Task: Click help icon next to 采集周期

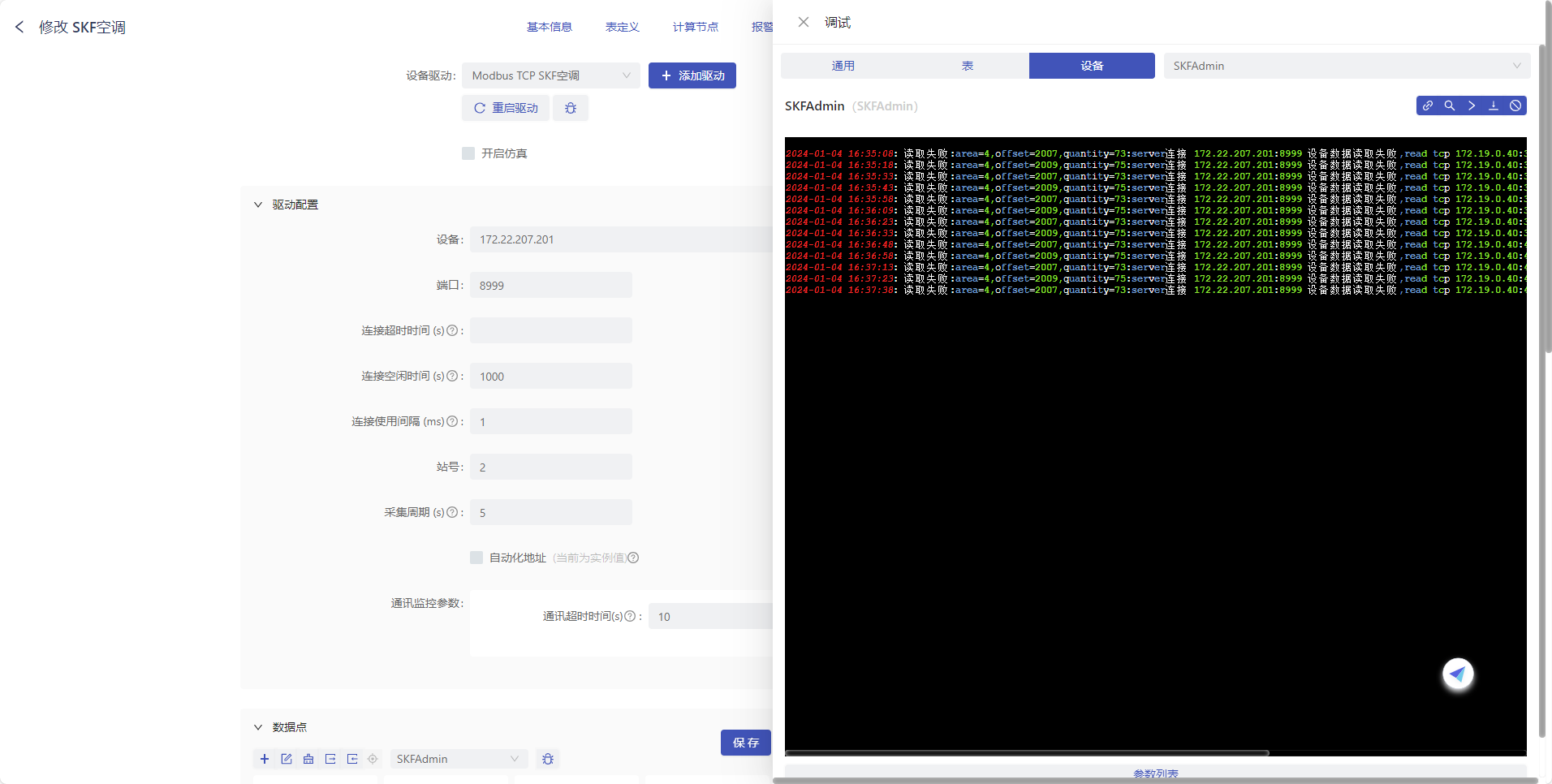Action: pos(453,512)
